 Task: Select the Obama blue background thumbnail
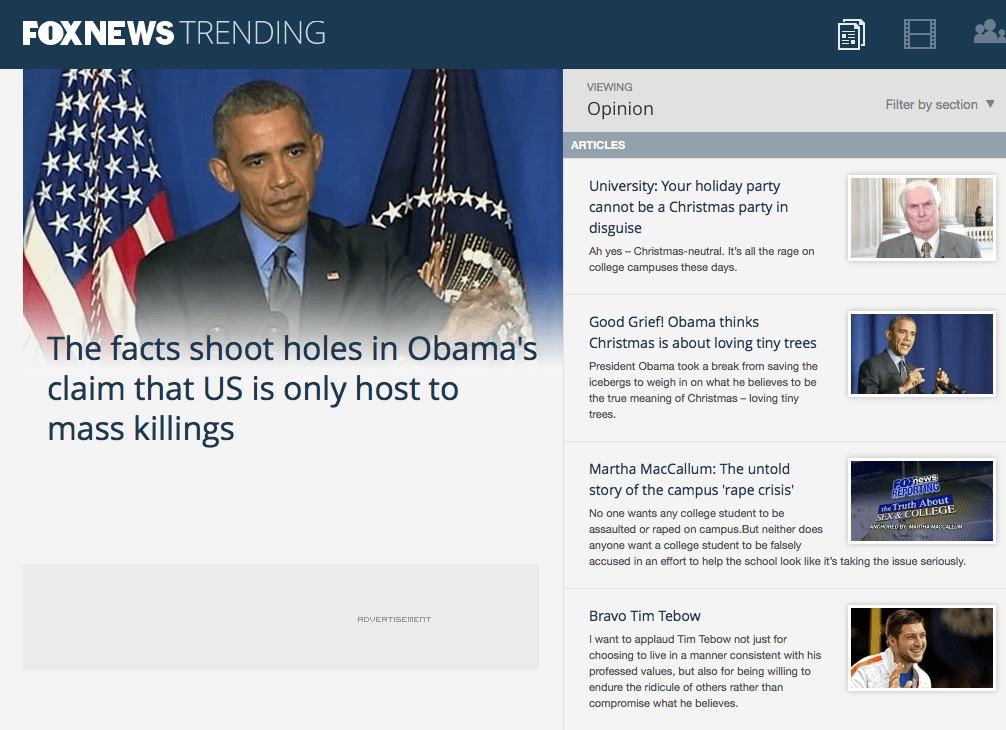(921, 354)
